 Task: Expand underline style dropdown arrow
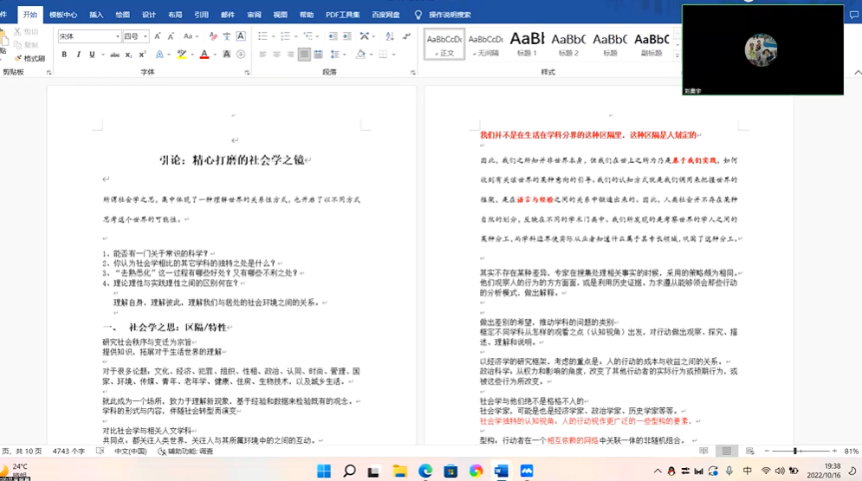point(103,54)
